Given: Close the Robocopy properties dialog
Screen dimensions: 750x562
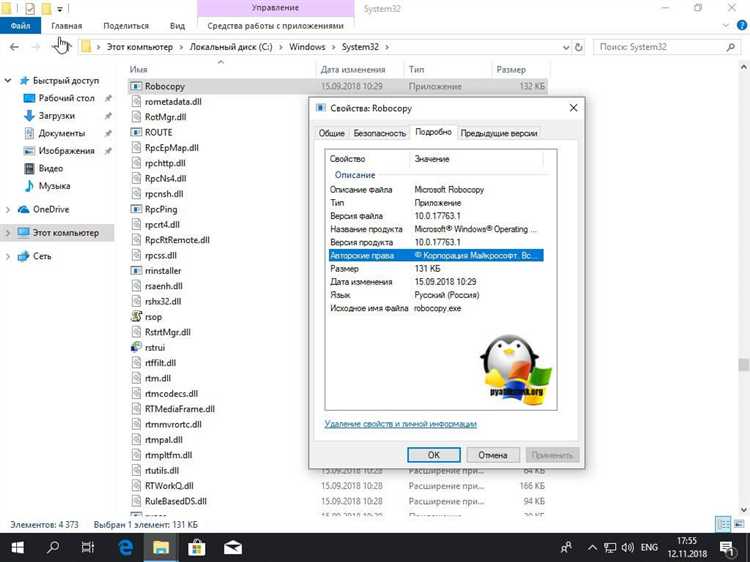Looking at the screenshot, I should pos(574,108).
